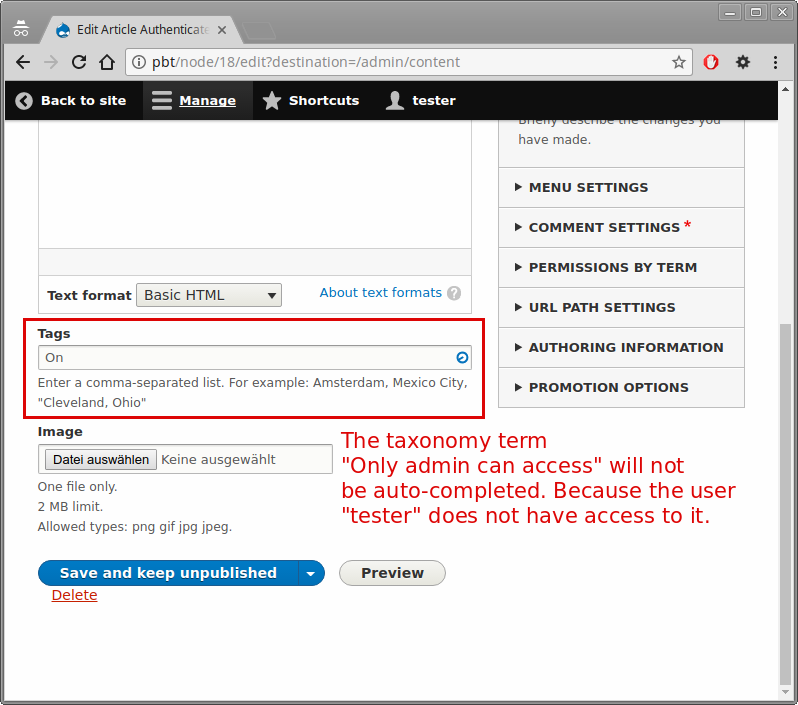Click into the Tags input field
Viewport: 798px width, 705px height.
245,358
